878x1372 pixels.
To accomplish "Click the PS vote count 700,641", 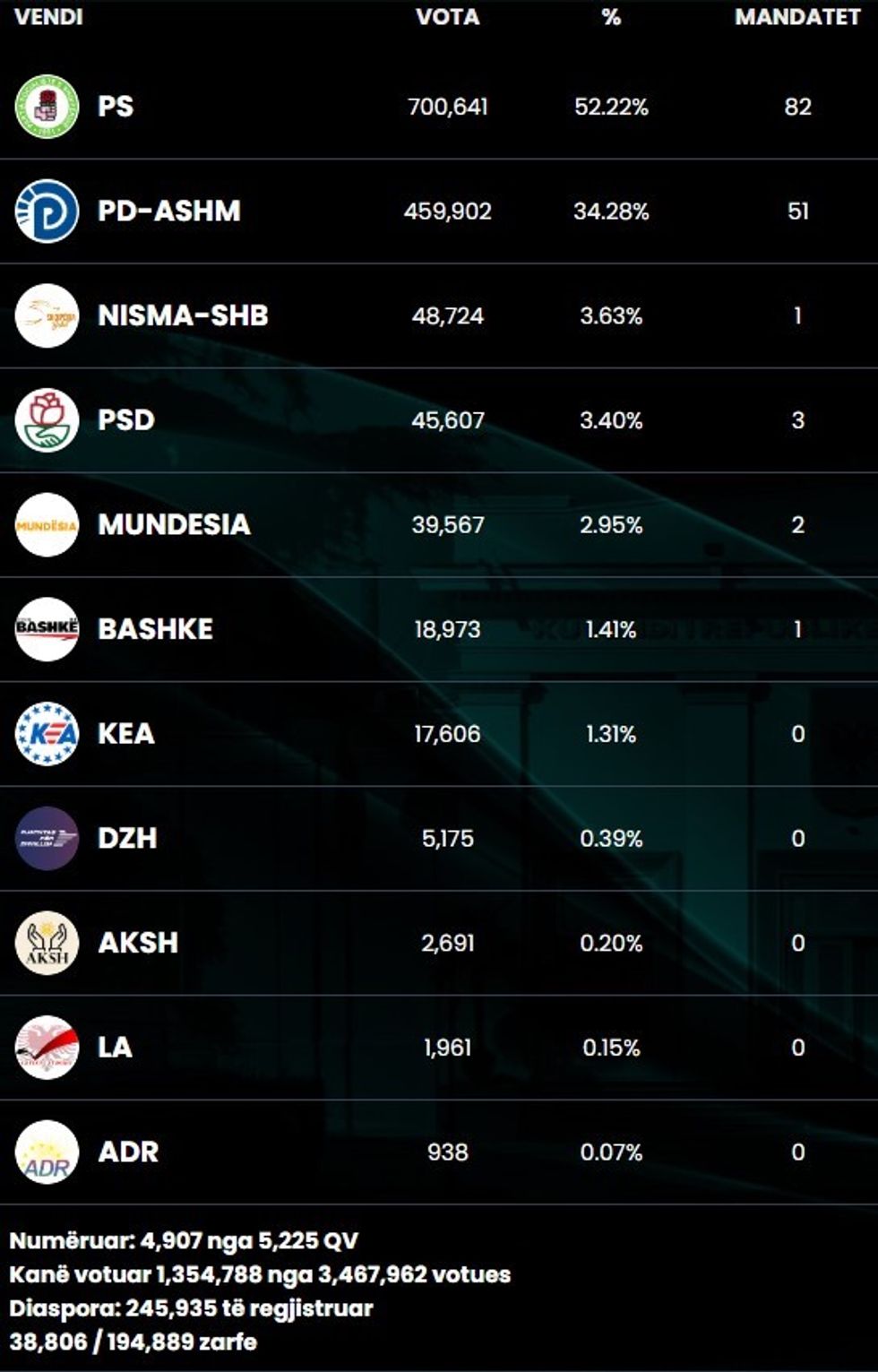I will pos(447,107).
